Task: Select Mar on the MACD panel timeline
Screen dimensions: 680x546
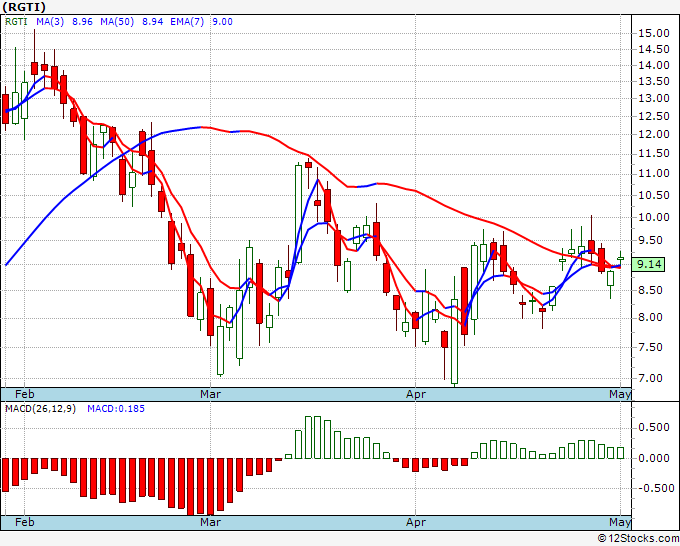Action: tap(210, 522)
